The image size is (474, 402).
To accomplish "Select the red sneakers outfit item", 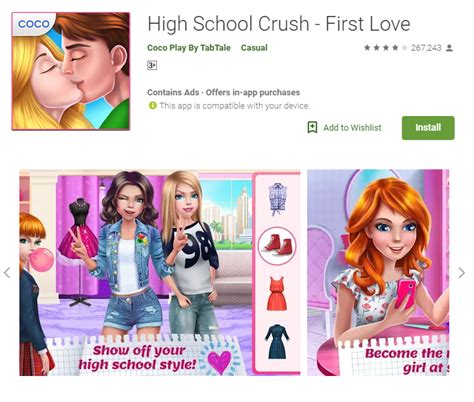I will (277, 246).
